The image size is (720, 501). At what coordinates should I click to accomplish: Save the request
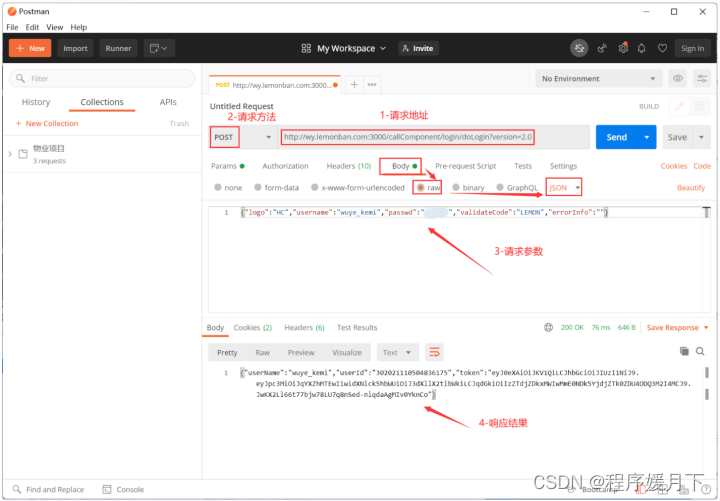pos(677,137)
